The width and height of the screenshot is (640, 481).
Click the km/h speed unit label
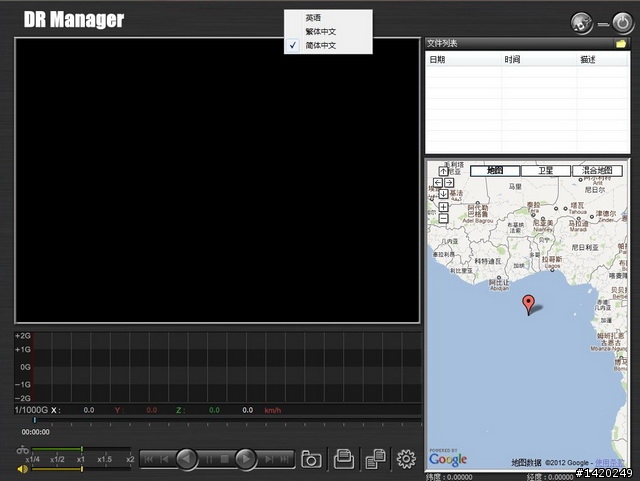(273, 410)
